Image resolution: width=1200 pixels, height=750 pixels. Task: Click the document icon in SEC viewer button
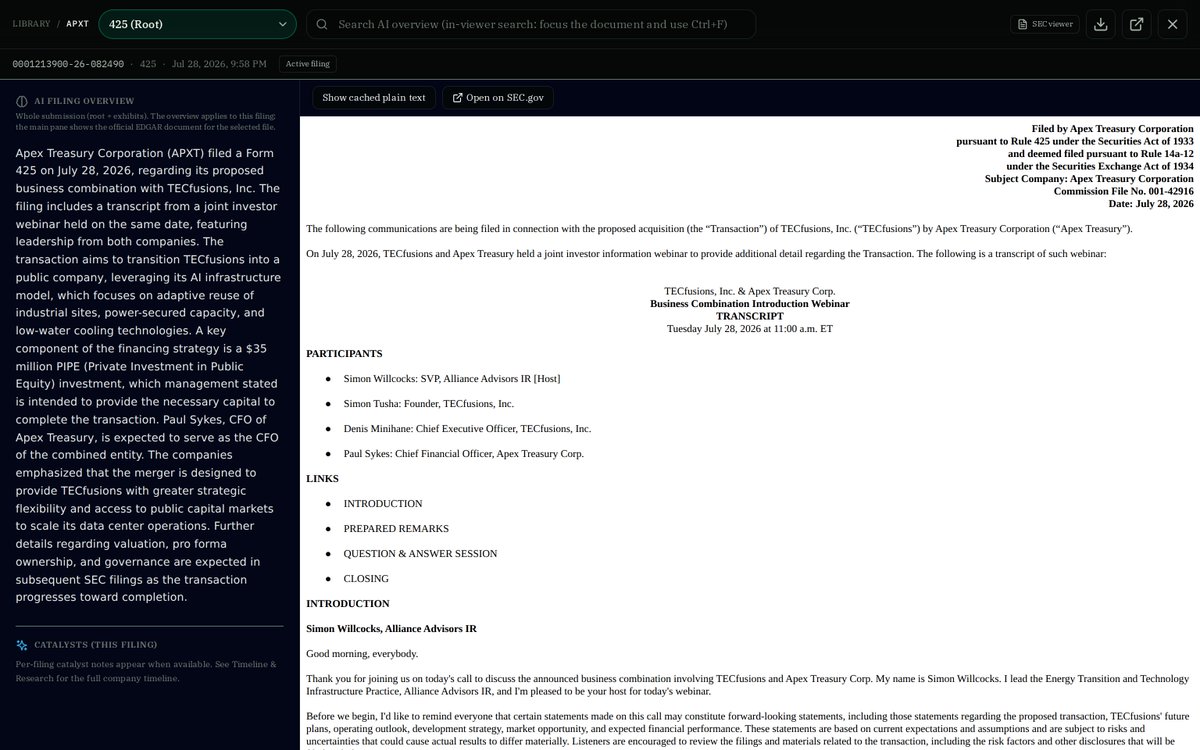click(1023, 24)
